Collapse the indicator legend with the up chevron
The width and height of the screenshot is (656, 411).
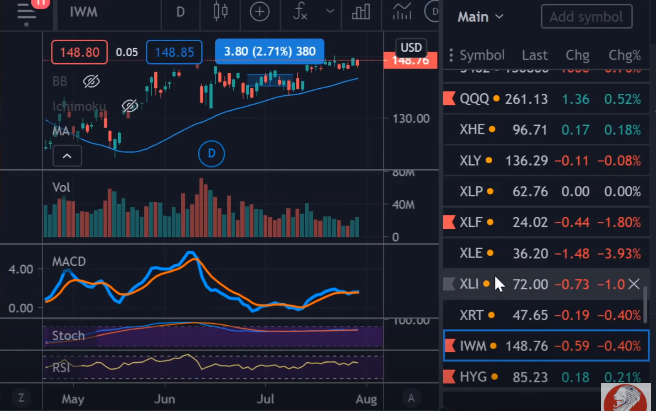click(67, 156)
